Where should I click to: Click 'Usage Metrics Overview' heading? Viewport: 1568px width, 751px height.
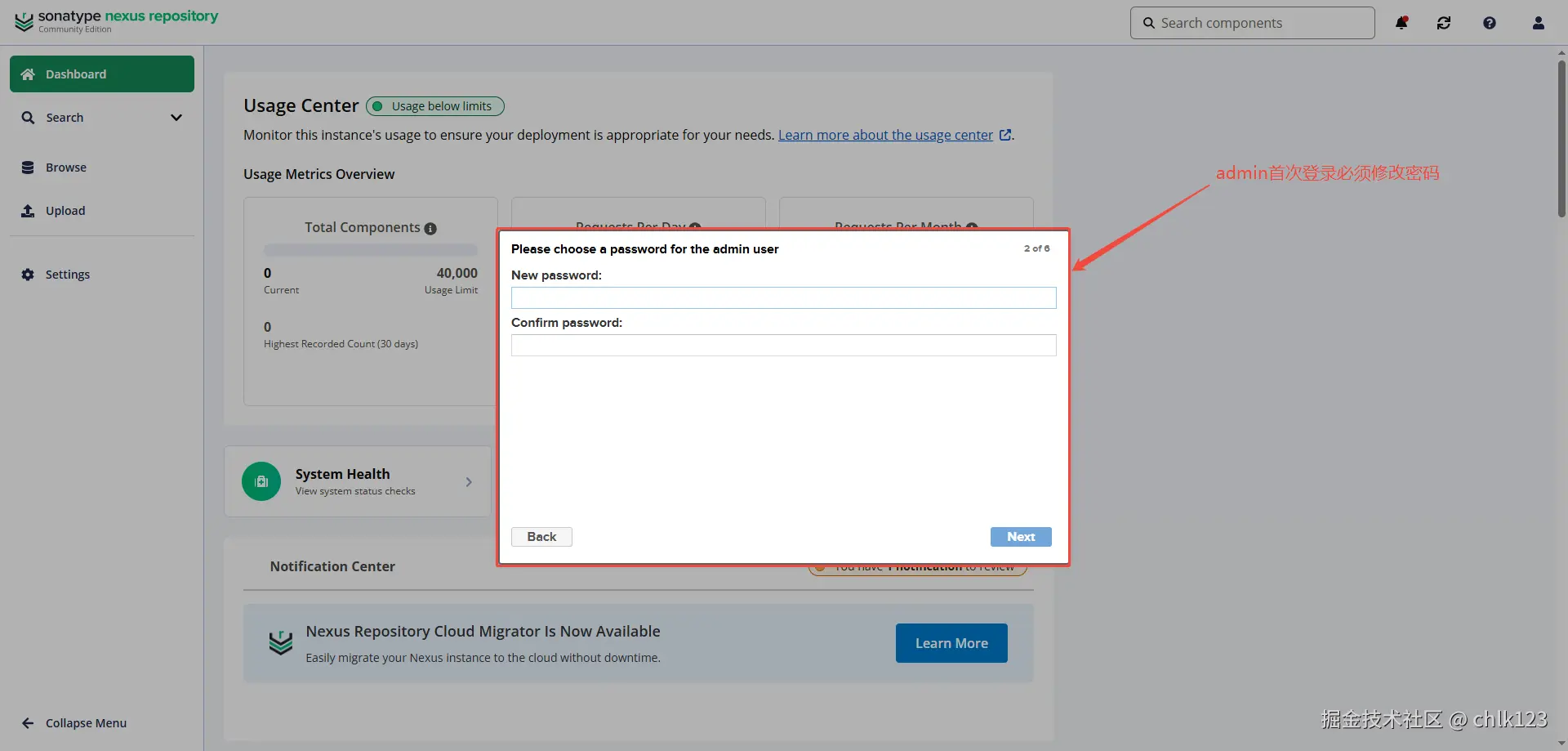318,174
